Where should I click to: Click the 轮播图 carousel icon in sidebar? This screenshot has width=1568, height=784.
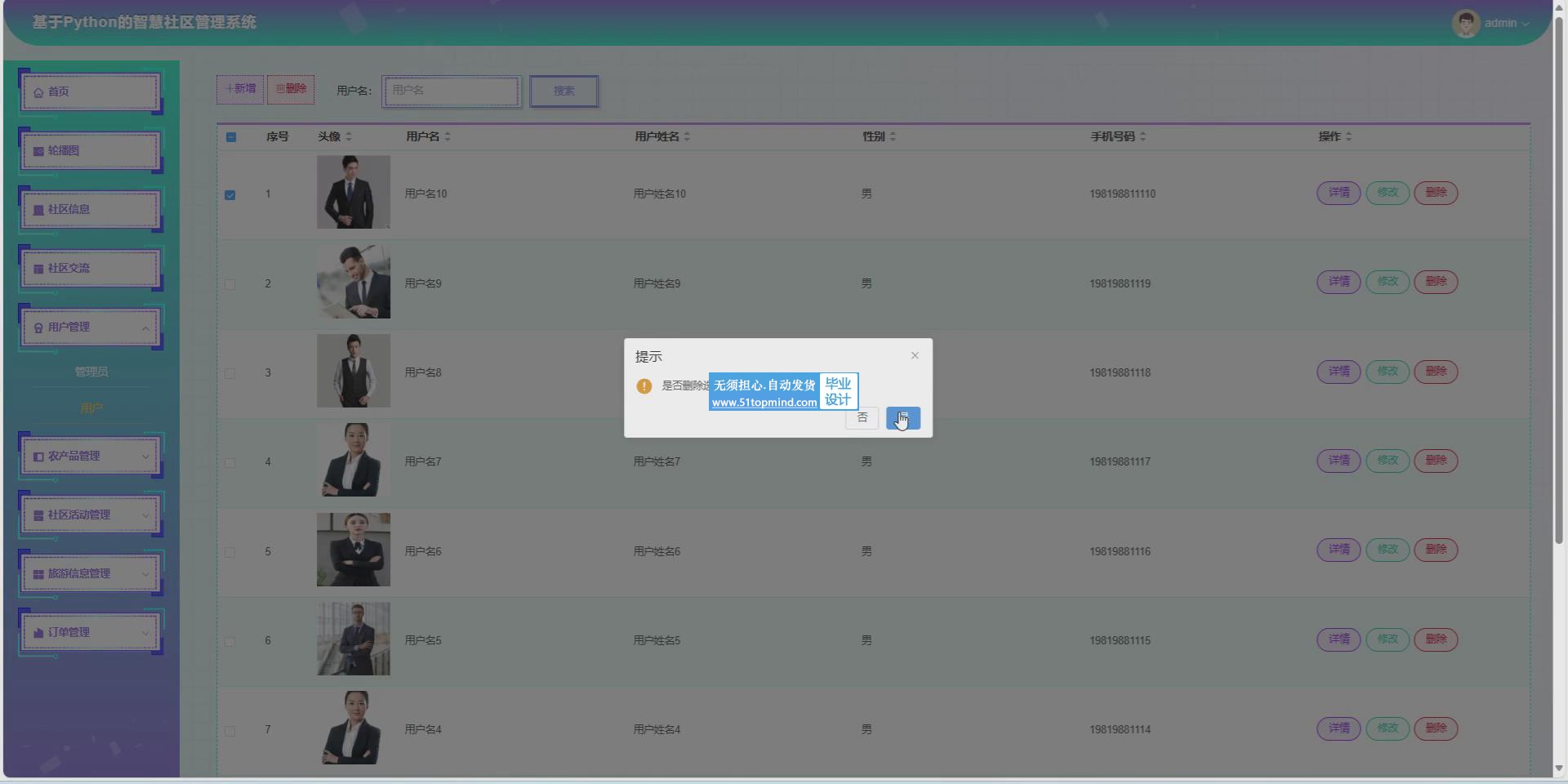[x=38, y=151]
